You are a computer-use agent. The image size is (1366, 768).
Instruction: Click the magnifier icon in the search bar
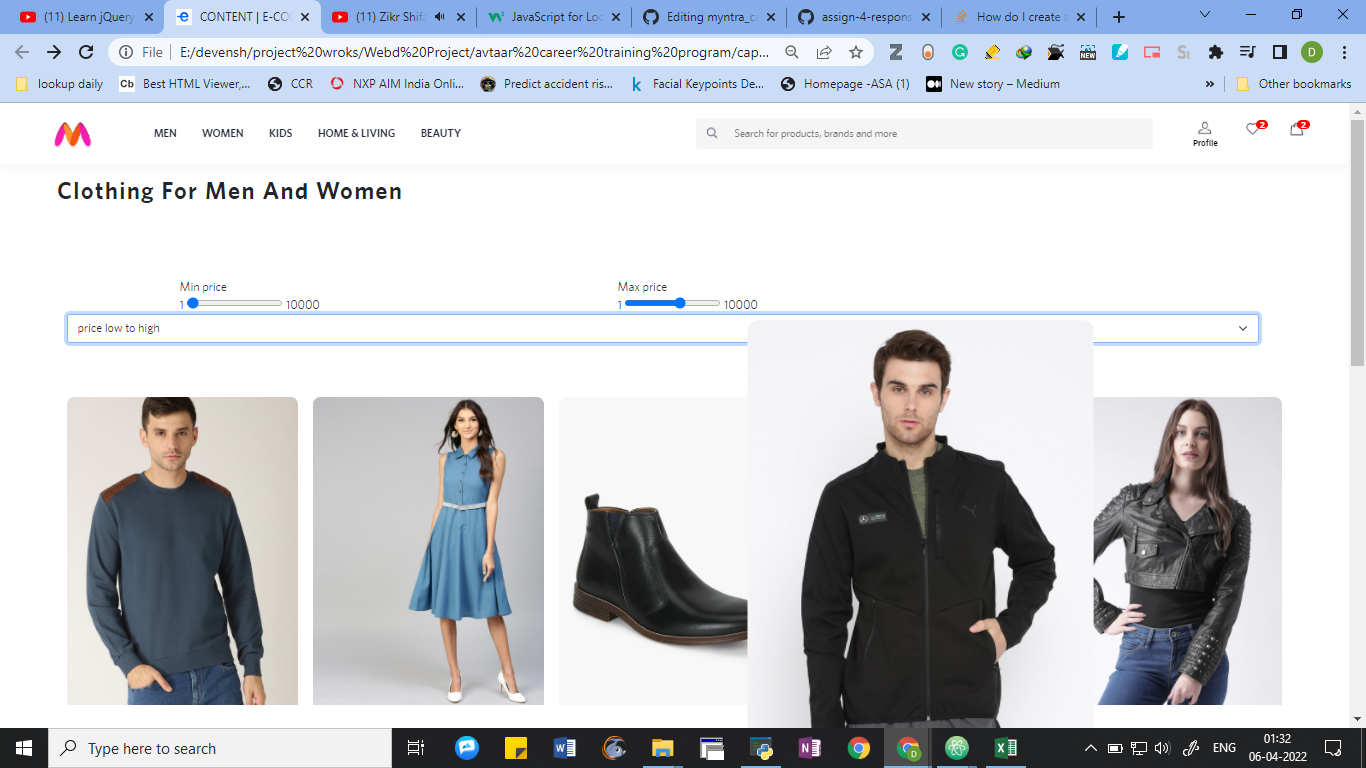click(x=711, y=132)
